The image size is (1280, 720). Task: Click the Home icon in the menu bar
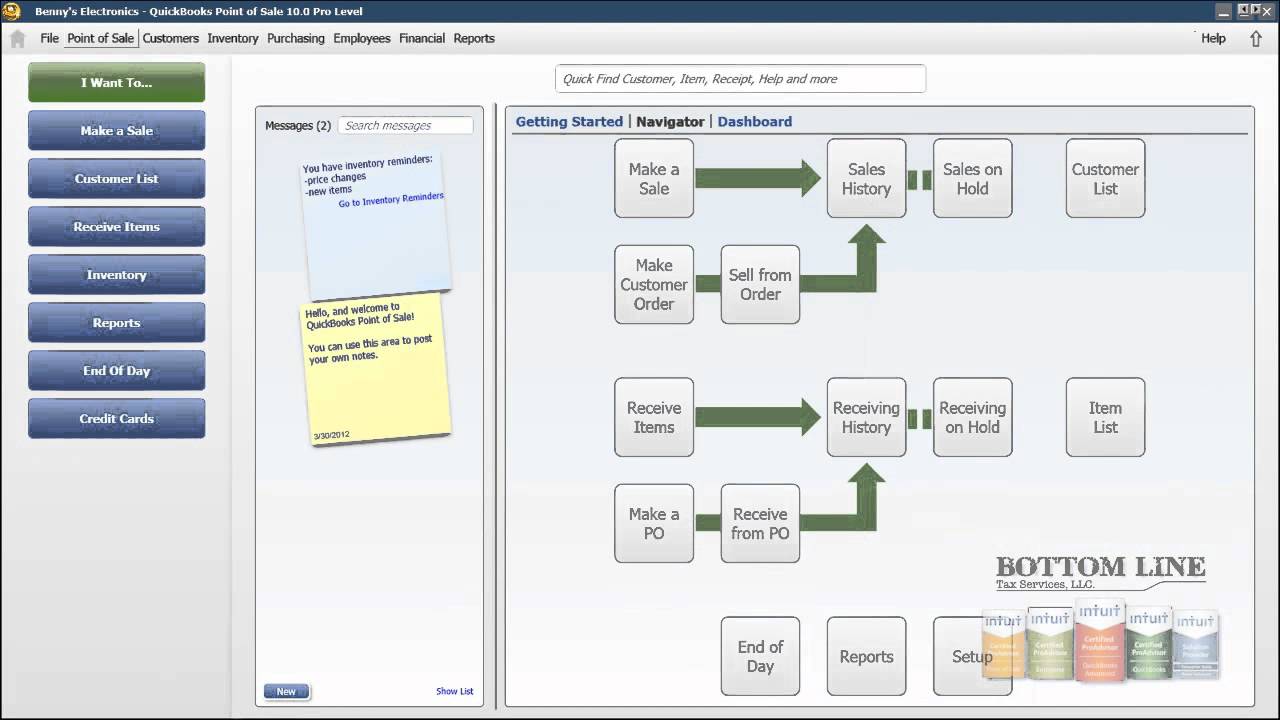(17, 39)
